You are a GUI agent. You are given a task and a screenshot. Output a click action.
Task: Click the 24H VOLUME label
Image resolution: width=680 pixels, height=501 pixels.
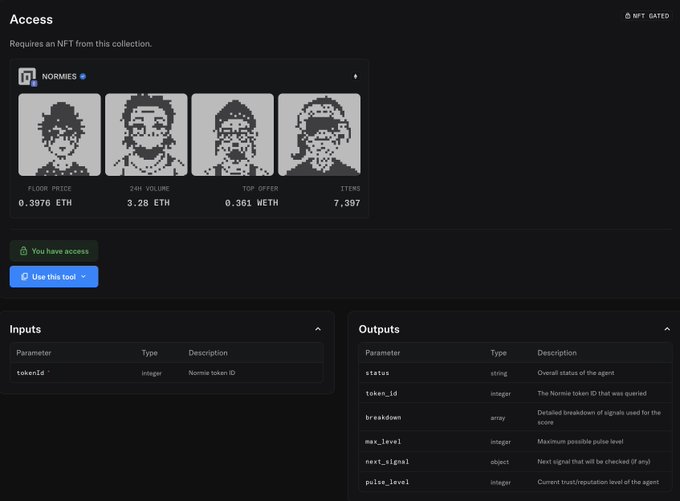click(150, 189)
